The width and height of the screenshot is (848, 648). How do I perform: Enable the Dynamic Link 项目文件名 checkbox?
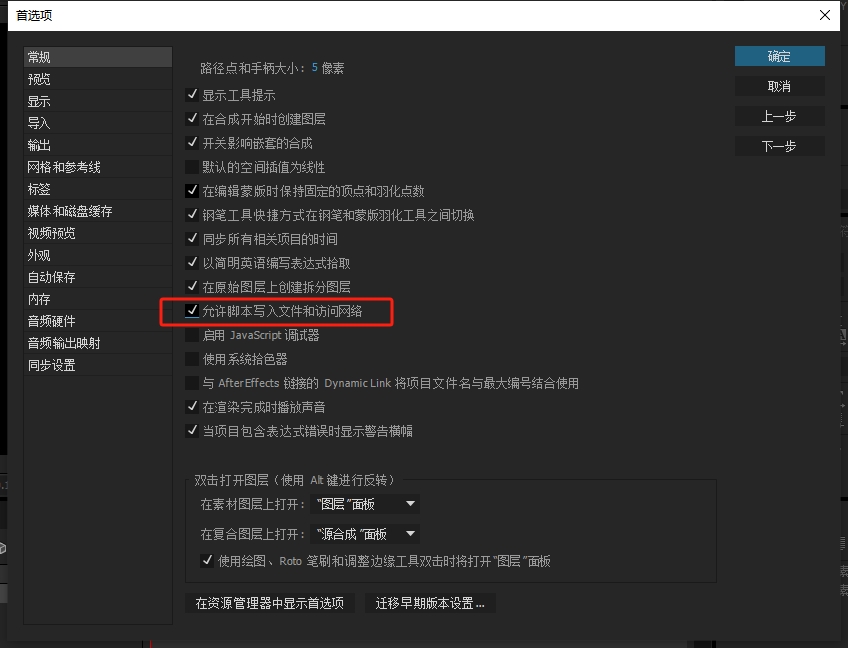[x=192, y=383]
